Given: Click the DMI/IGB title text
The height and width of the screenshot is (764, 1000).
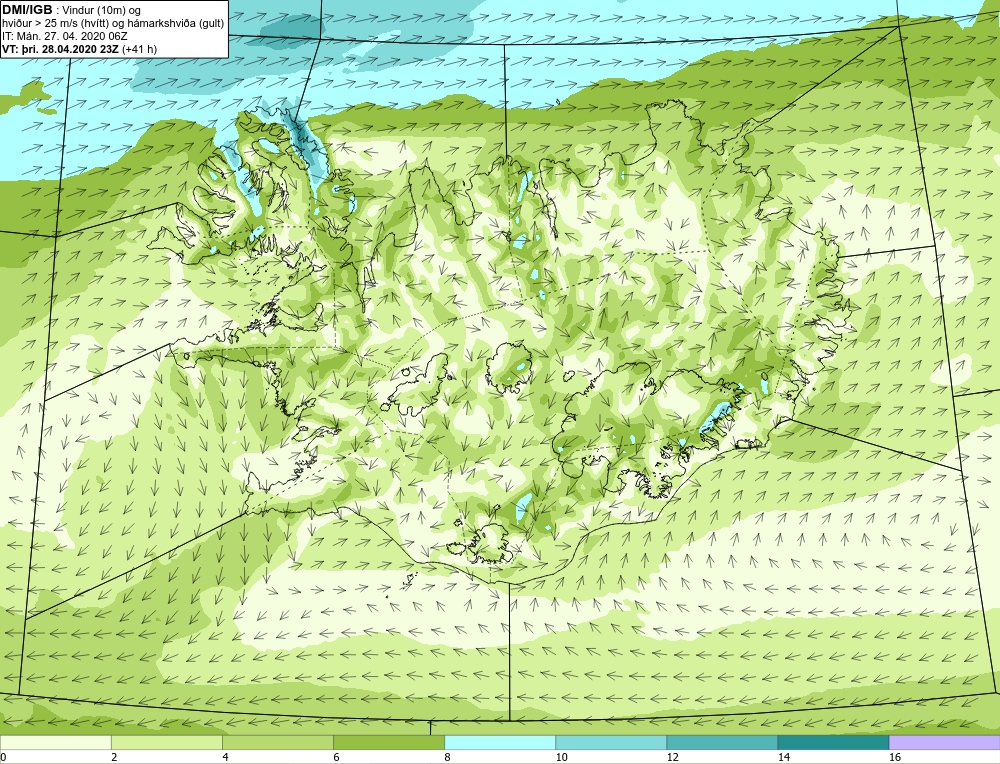Looking at the screenshot, I should coord(27,10).
